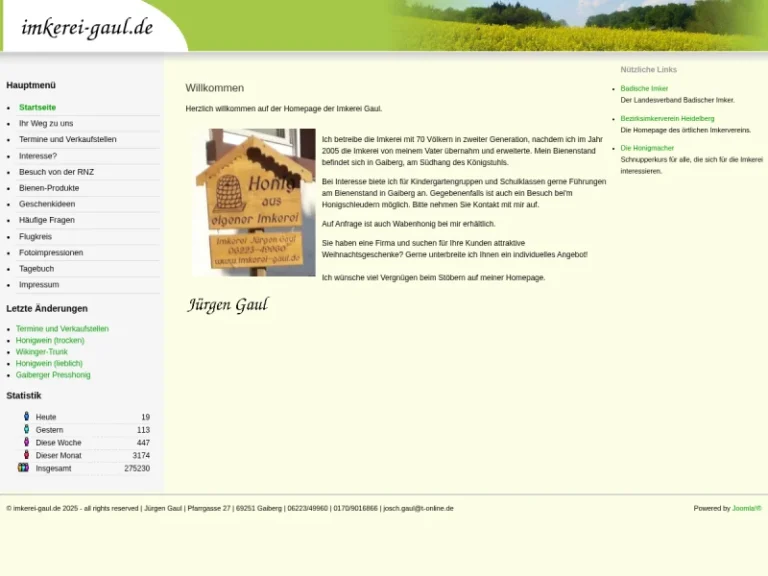
Task: Click the Gestern visitor statistic icon
Action: [26, 429]
